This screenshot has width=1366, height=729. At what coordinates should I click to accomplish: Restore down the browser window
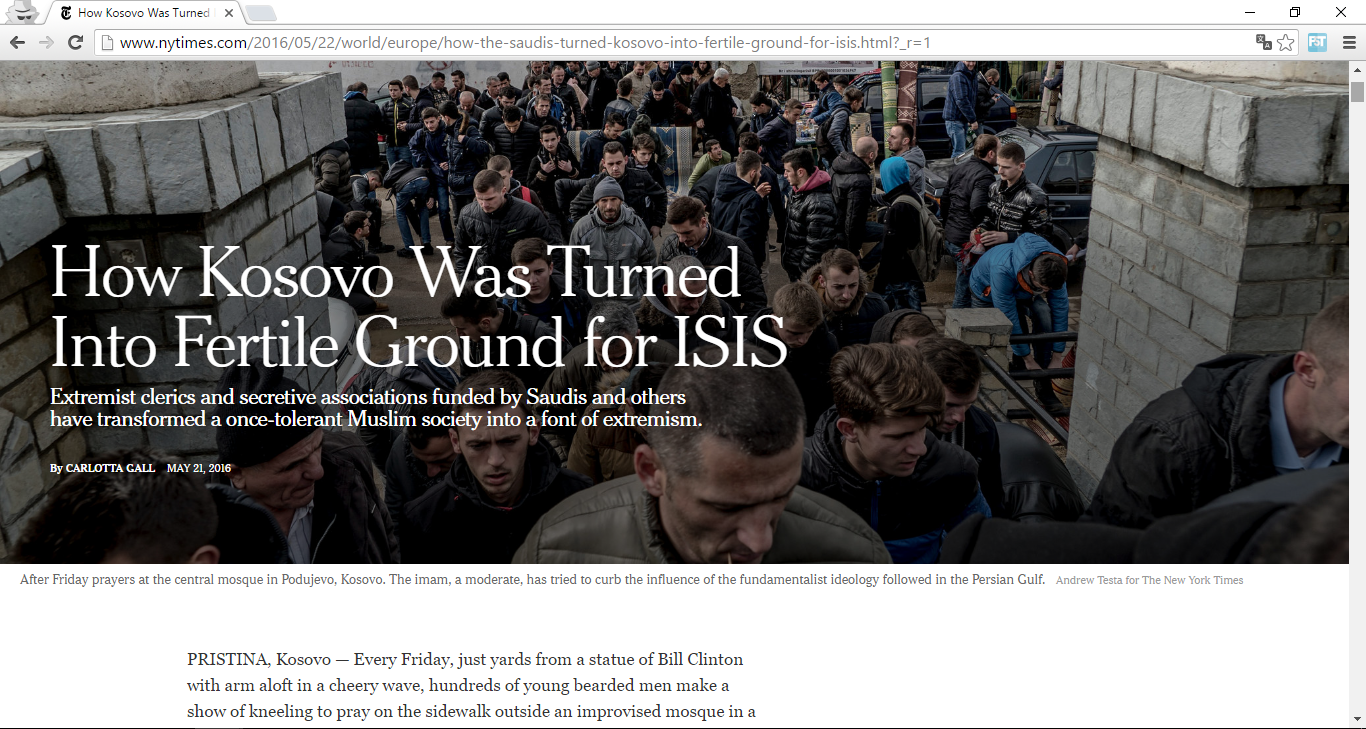point(1295,12)
